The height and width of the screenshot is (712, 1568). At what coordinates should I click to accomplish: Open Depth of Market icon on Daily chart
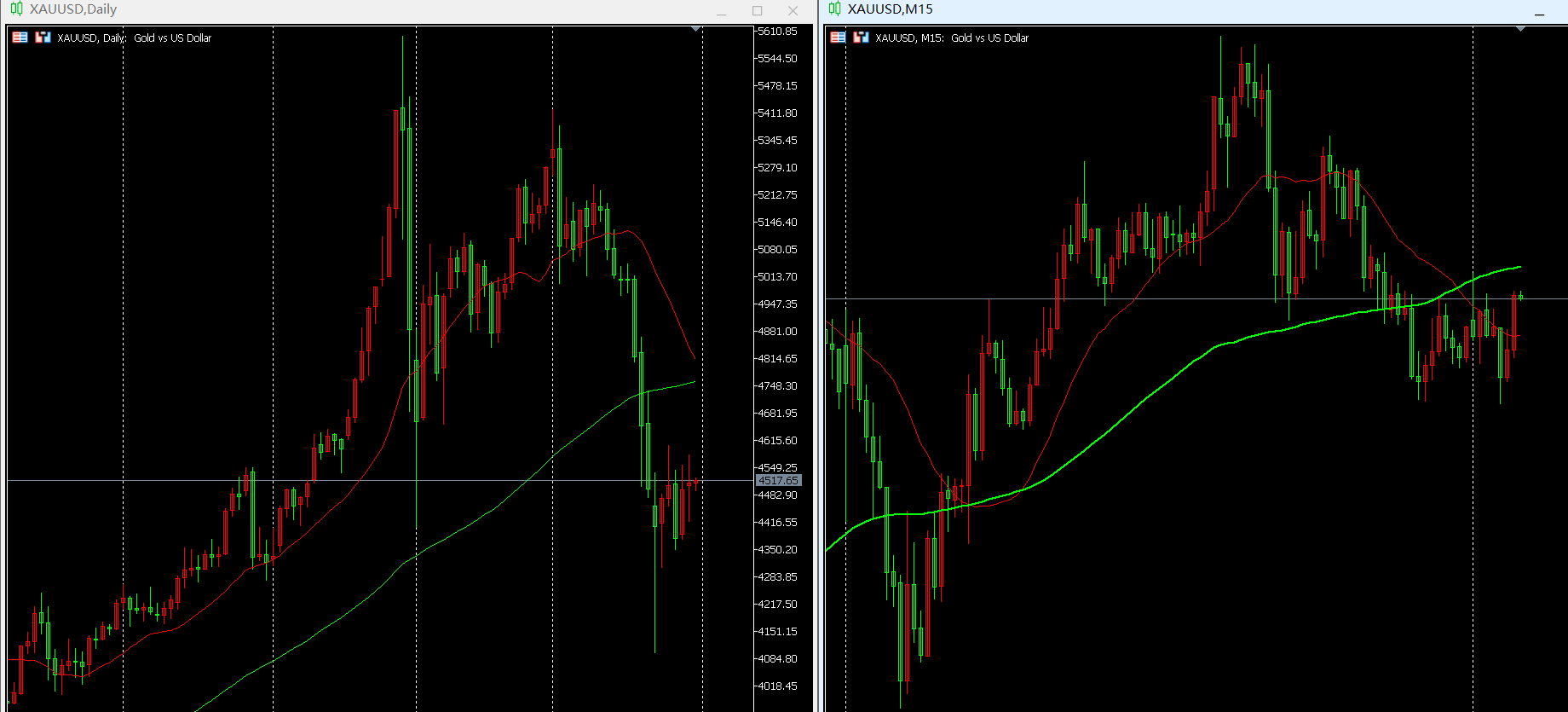pyautogui.click(x=20, y=38)
